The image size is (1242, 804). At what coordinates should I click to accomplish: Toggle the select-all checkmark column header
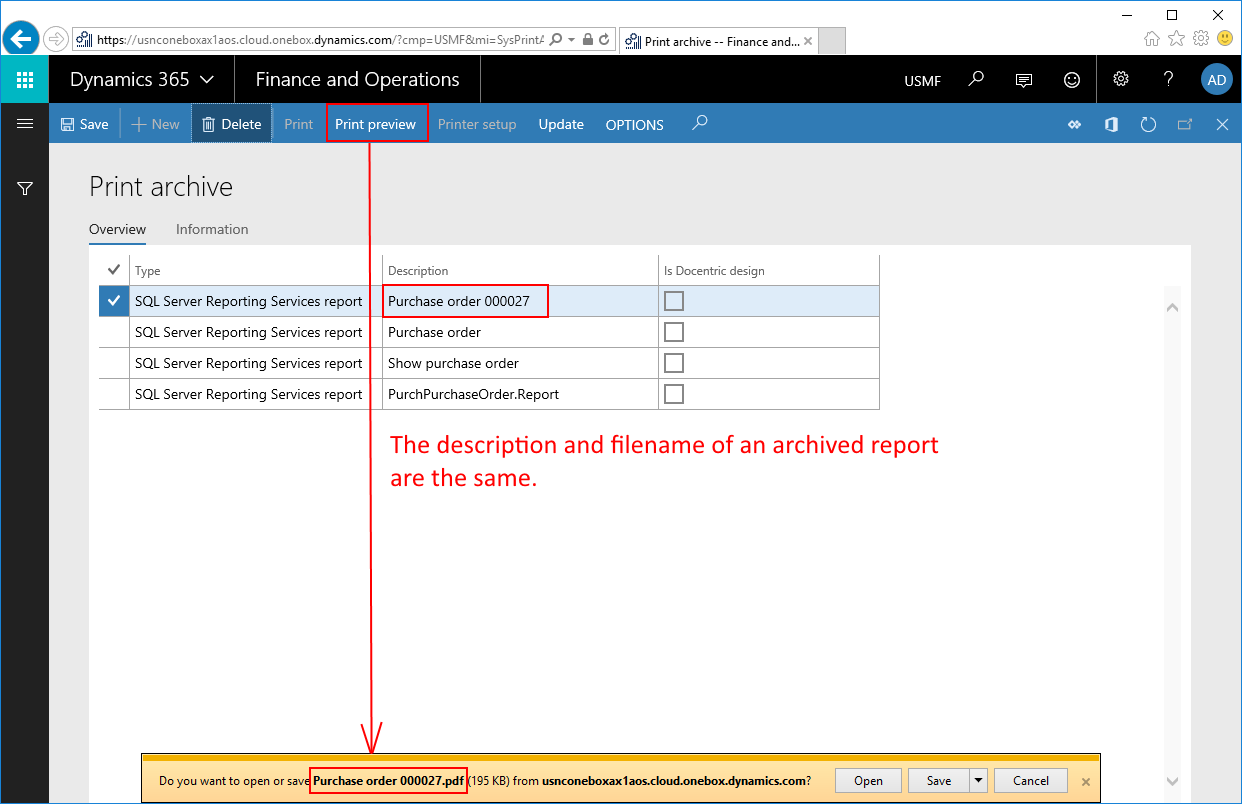[x=113, y=270]
